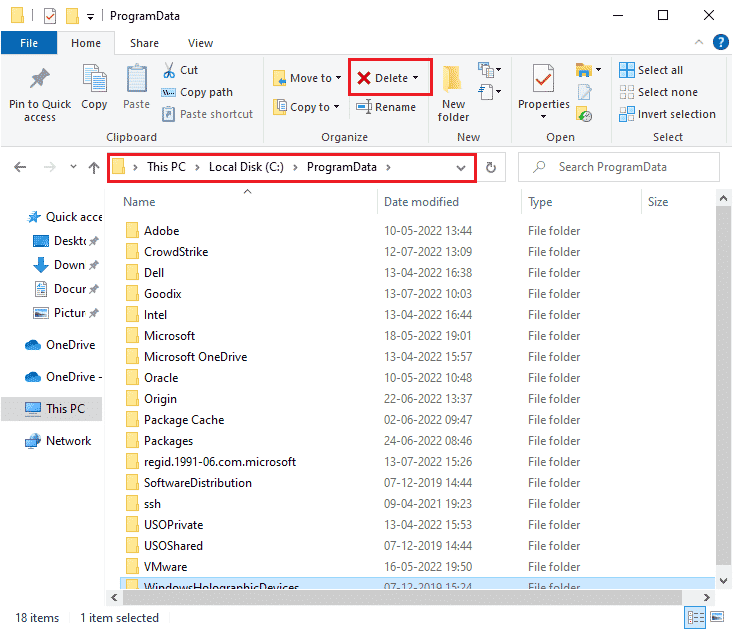The height and width of the screenshot is (630, 733).
Task: Select the CrowdStrike folder
Action: 167,252
